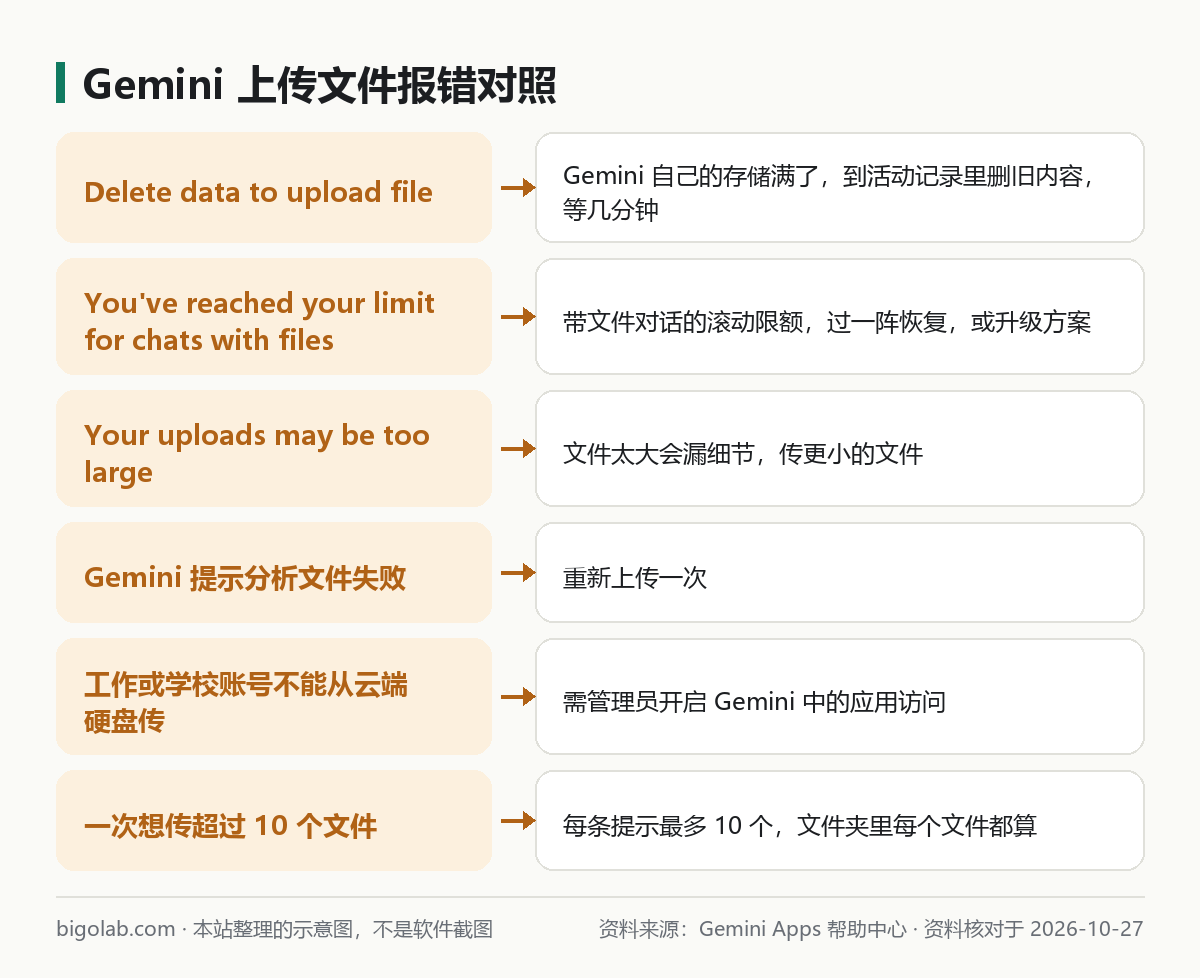
Task: Click the text "带文件对话的滚动限额"
Action: pyautogui.click(x=682, y=322)
